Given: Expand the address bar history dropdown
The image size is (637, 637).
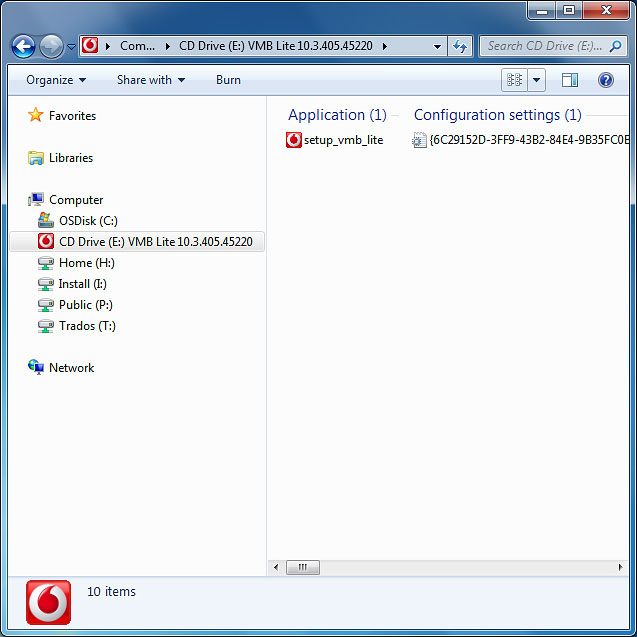Looking at the screenshot, I should click(438, 46).
